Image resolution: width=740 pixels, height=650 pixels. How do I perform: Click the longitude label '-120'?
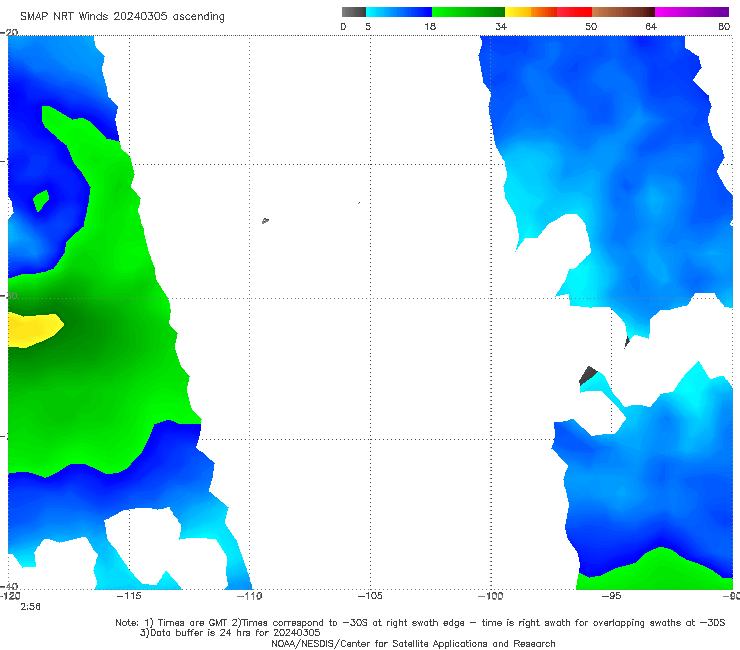pyautogui.click(x=10, y=596)
